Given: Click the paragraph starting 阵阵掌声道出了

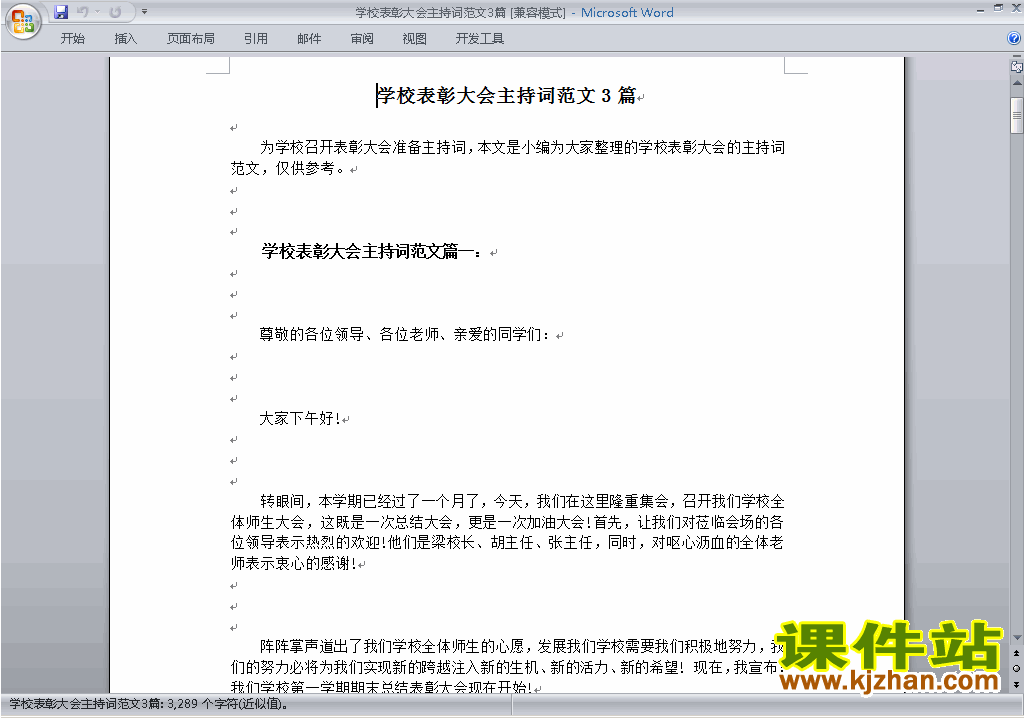Looking at the screenshot, I should point(507,666).
